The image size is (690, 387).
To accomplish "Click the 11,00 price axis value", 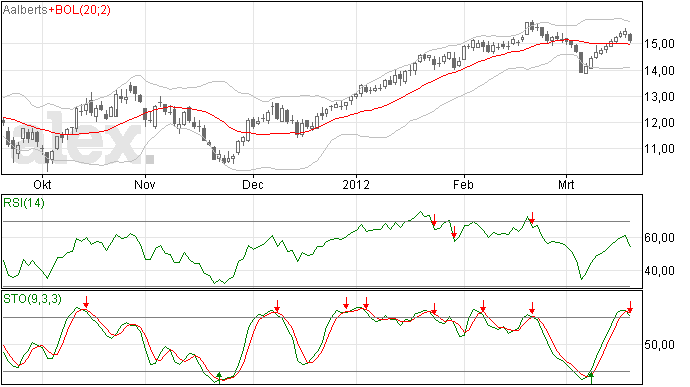I will coord(660,149).
